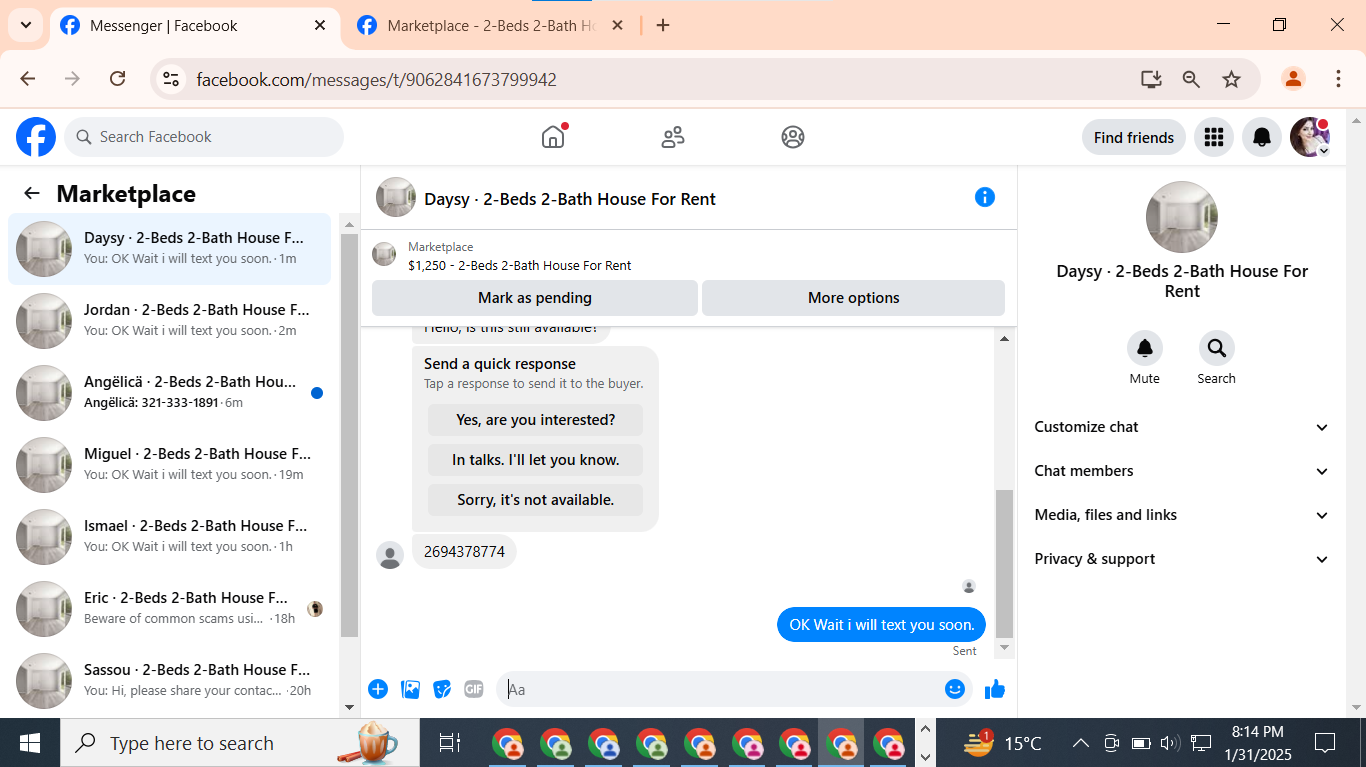The width and height of the screenshot is (1366, 767).
Task: Open Ismael's conversation
Action: click(170, 537)
